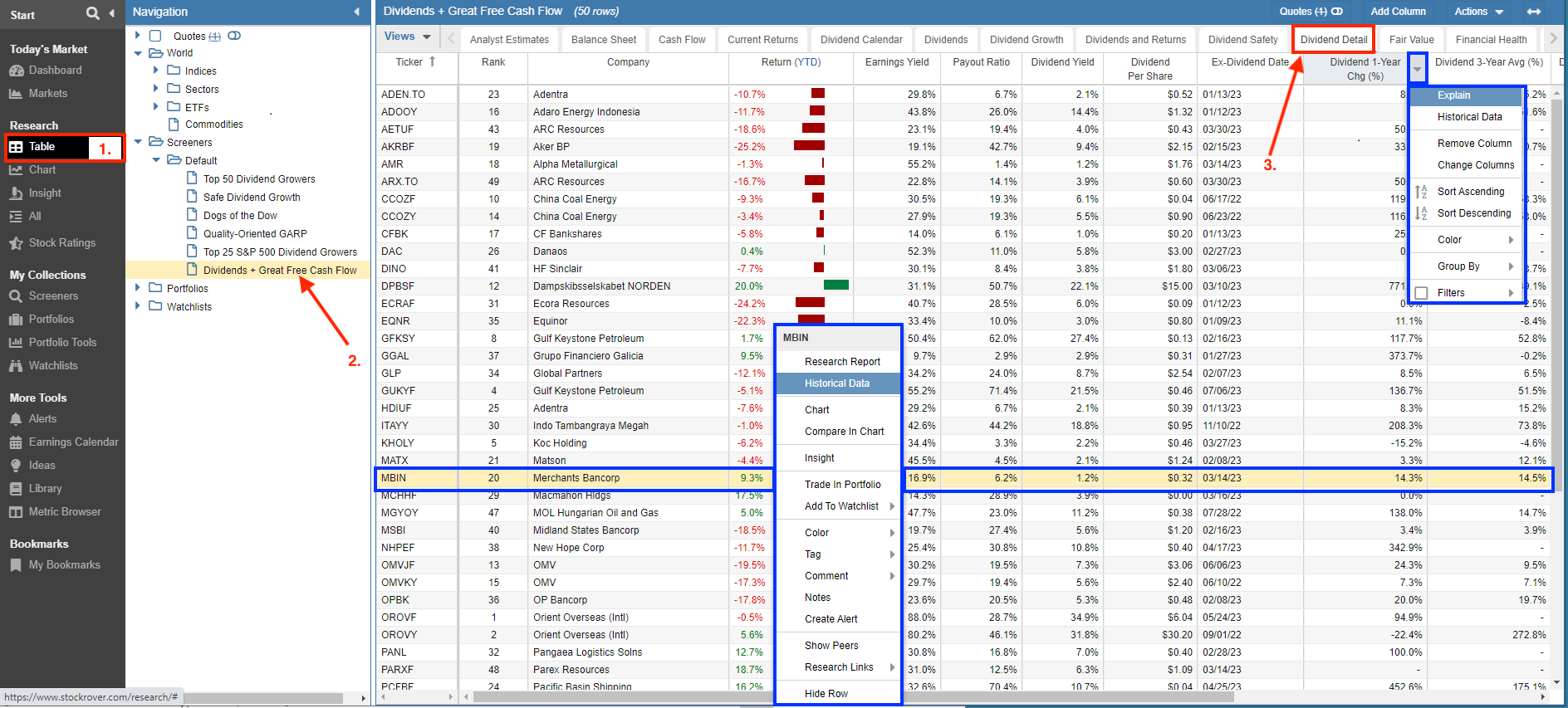This screenshot has height=708, width=1568.
Task: Expand the Portfolios folder in Navigation
Action: (x=138, y=287)
